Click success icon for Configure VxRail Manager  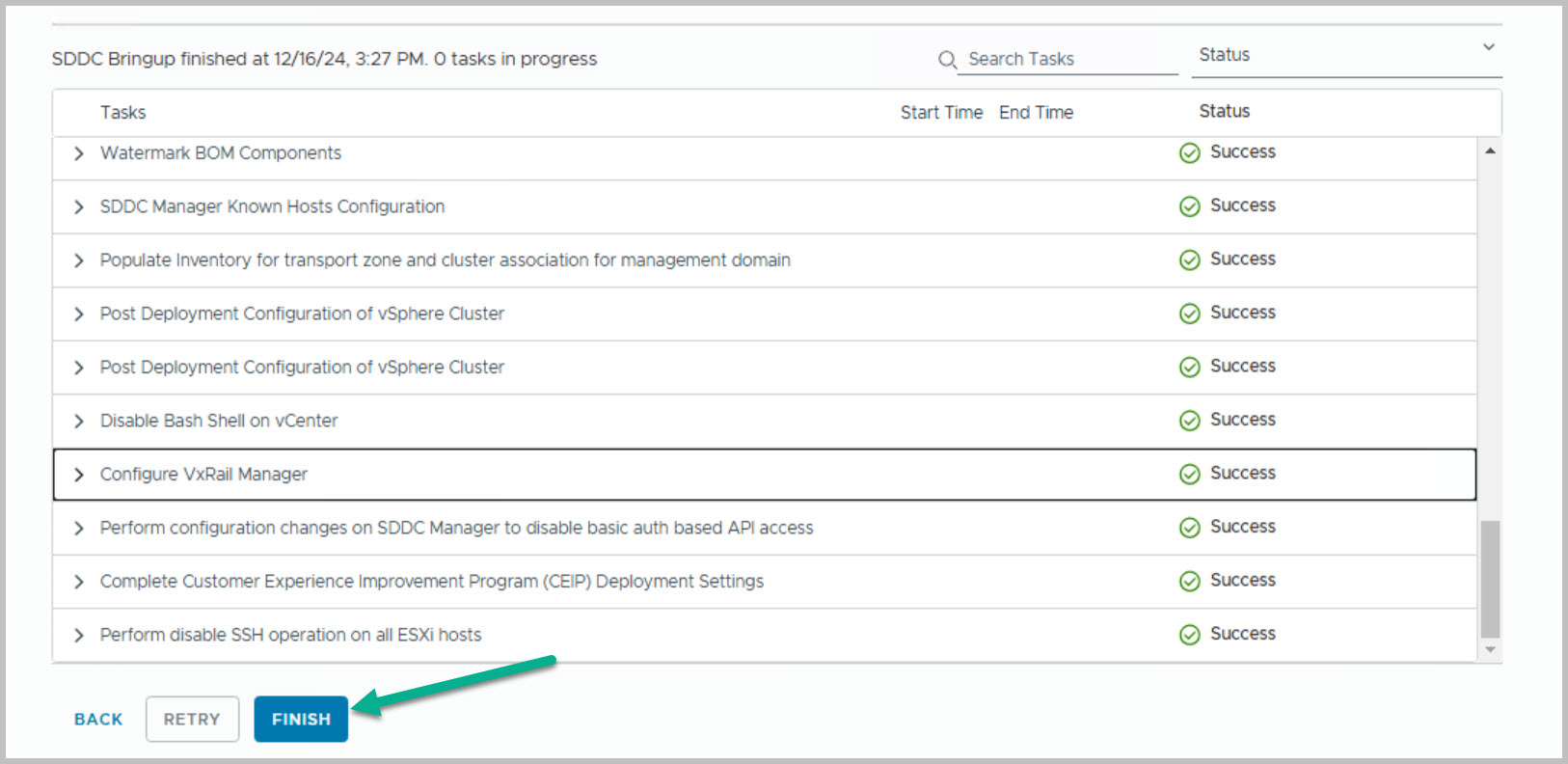tap(1190, 475)
